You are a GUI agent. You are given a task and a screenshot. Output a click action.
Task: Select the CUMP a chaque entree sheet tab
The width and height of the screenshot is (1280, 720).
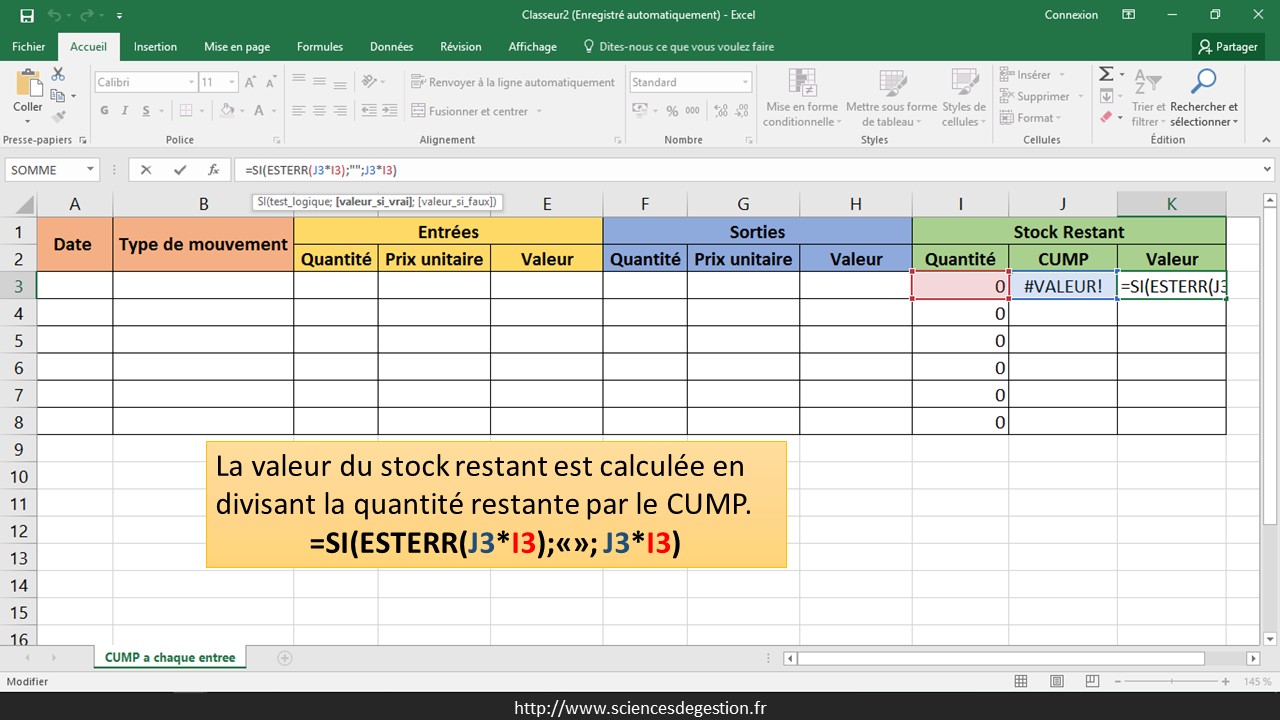170,658
